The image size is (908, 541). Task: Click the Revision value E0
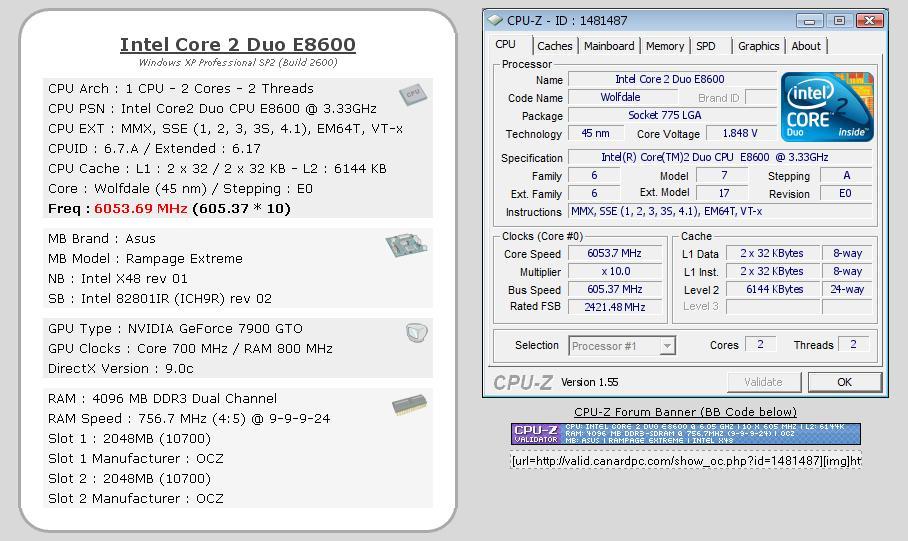point(846,193)
